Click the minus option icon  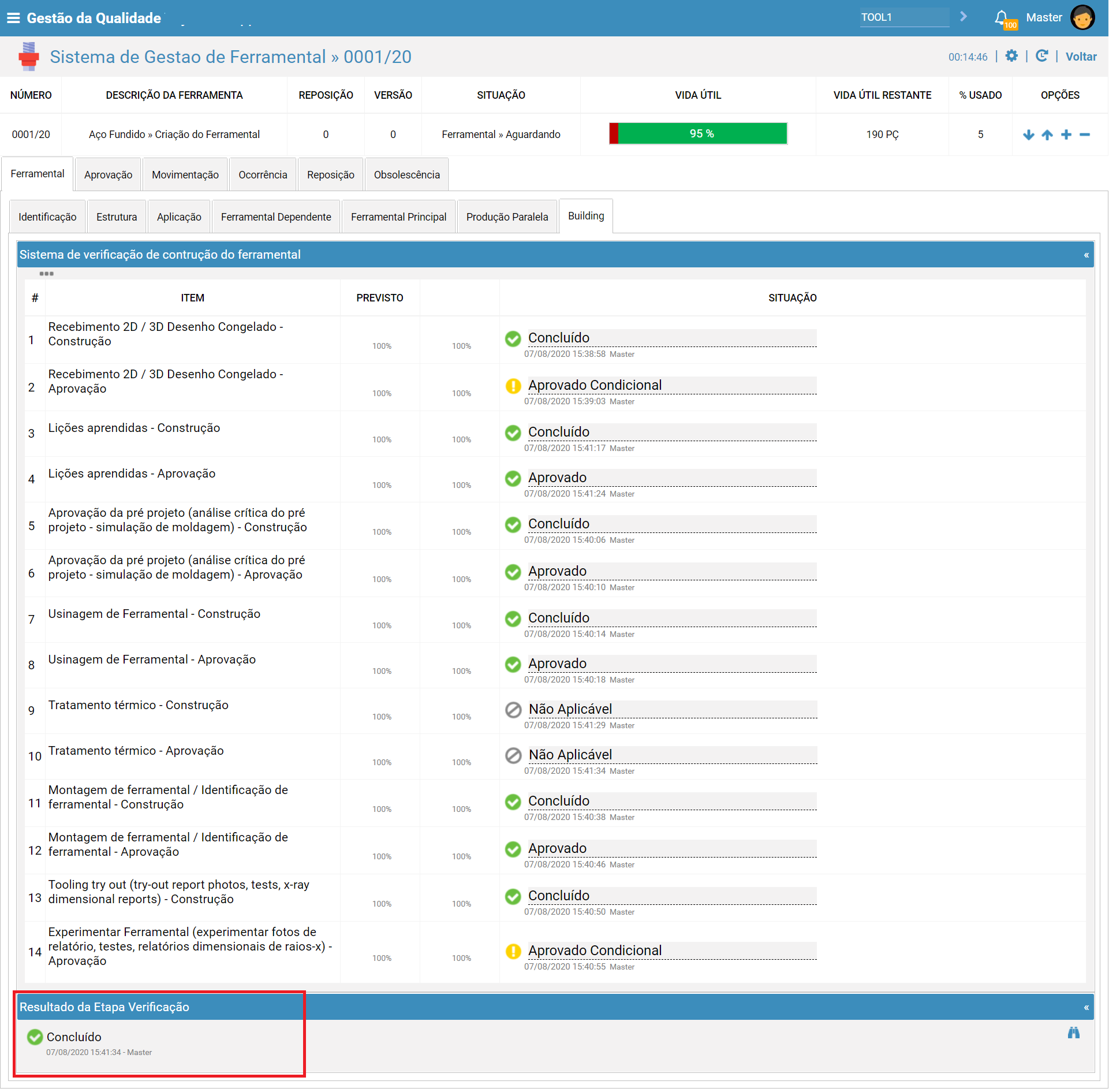point(1085,135)
